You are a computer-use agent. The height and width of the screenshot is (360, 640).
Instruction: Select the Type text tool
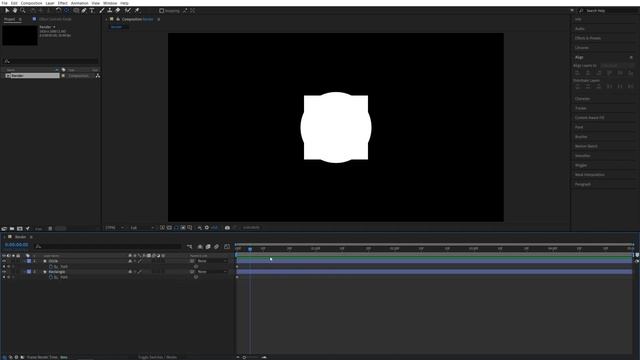coord(92,11)
